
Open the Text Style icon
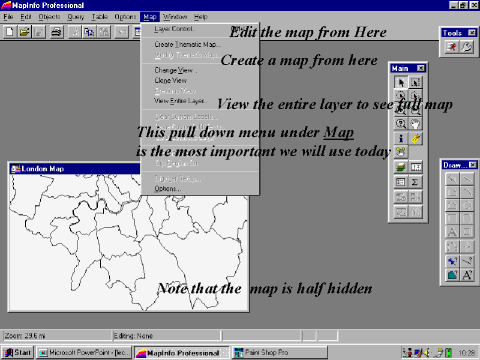(x=467, y=275)
